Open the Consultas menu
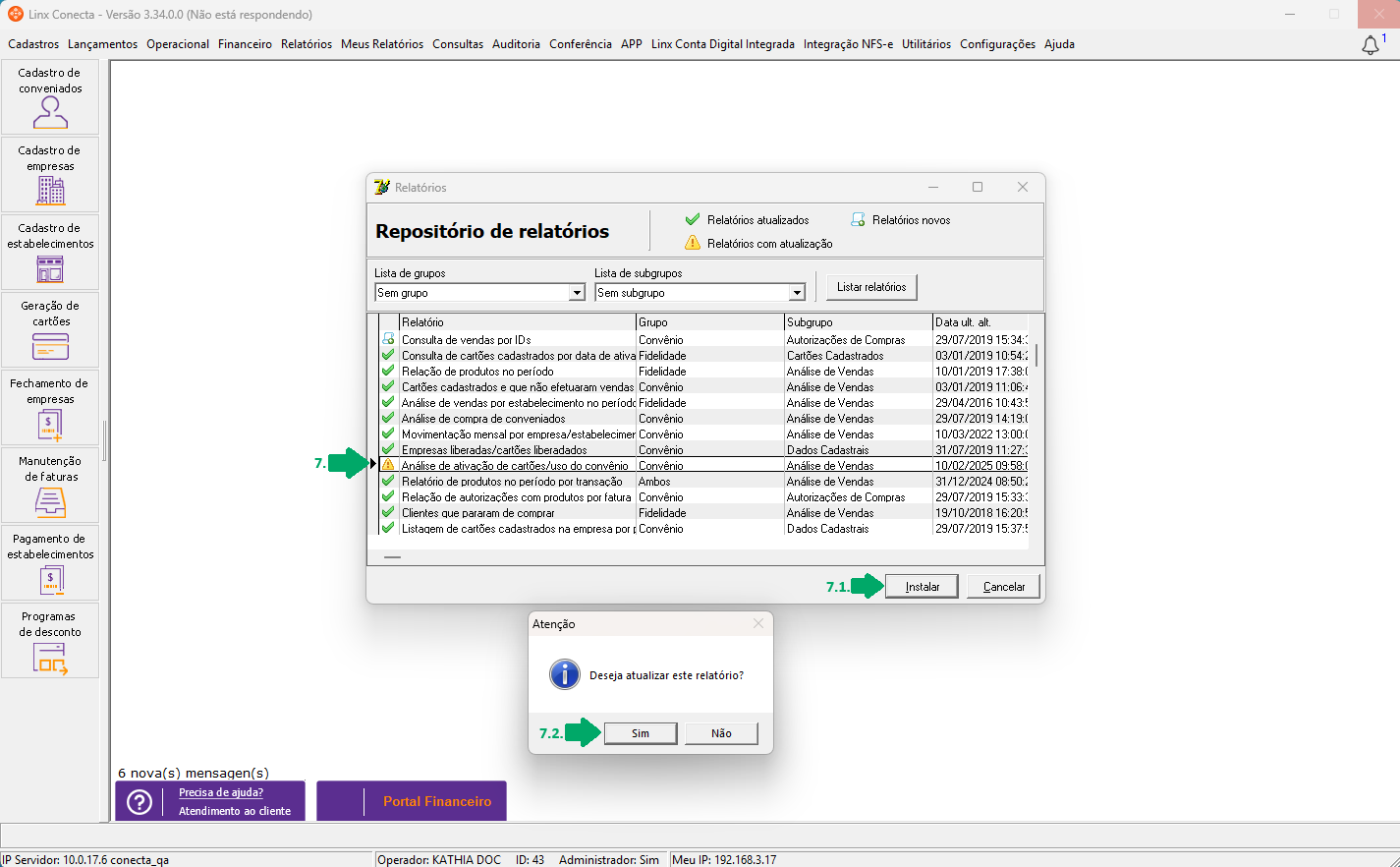The width and height of the screenshot is (1400, 867). [x=458, y=44]
